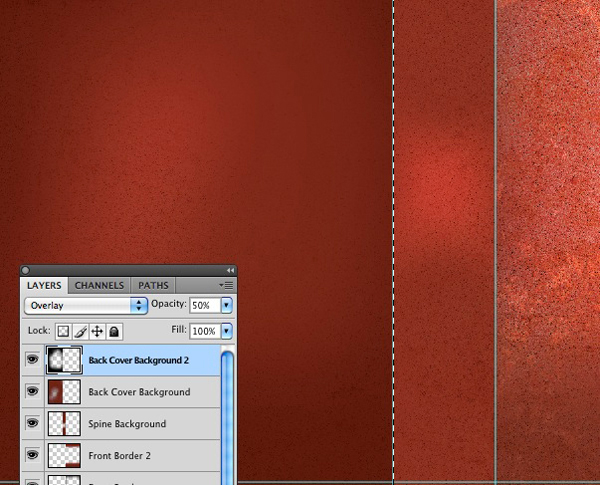The height and width of the screenshot is (485, 600).
Task: Toggle lock all padlock icon
Action: (114, 331)
